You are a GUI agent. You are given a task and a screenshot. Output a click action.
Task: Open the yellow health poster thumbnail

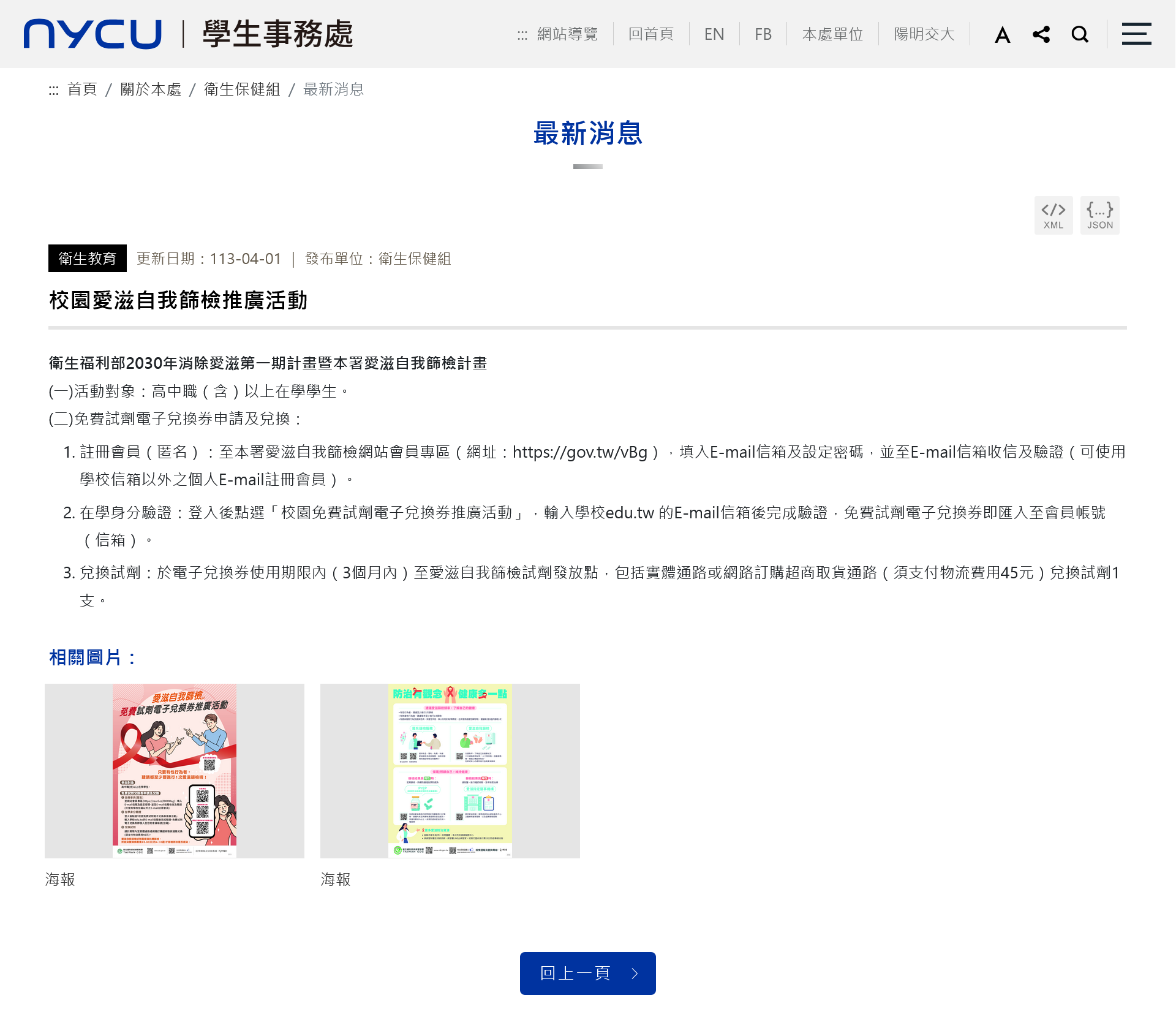coord(450,771)
